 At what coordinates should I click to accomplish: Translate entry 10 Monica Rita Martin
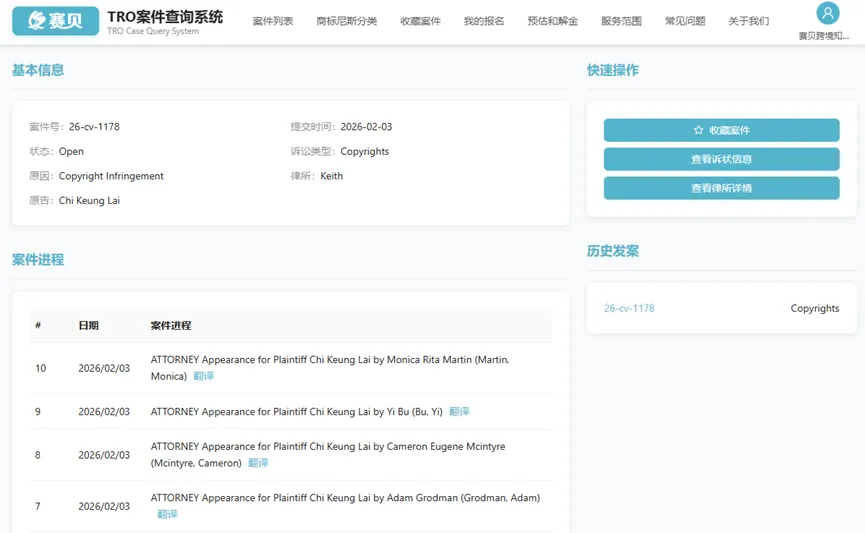pos(203,376)
